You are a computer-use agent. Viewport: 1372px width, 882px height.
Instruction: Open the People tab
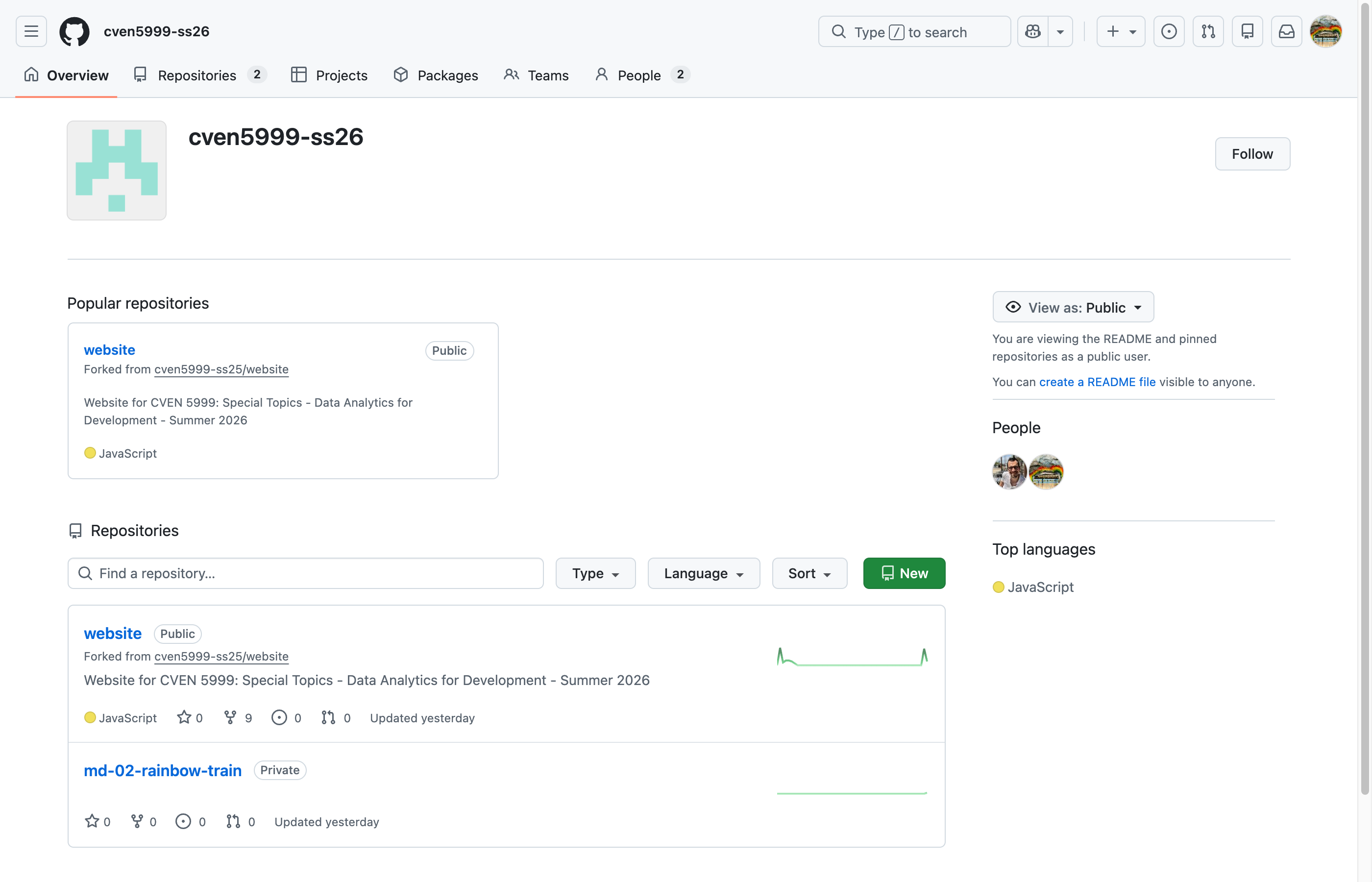point(642,75)
